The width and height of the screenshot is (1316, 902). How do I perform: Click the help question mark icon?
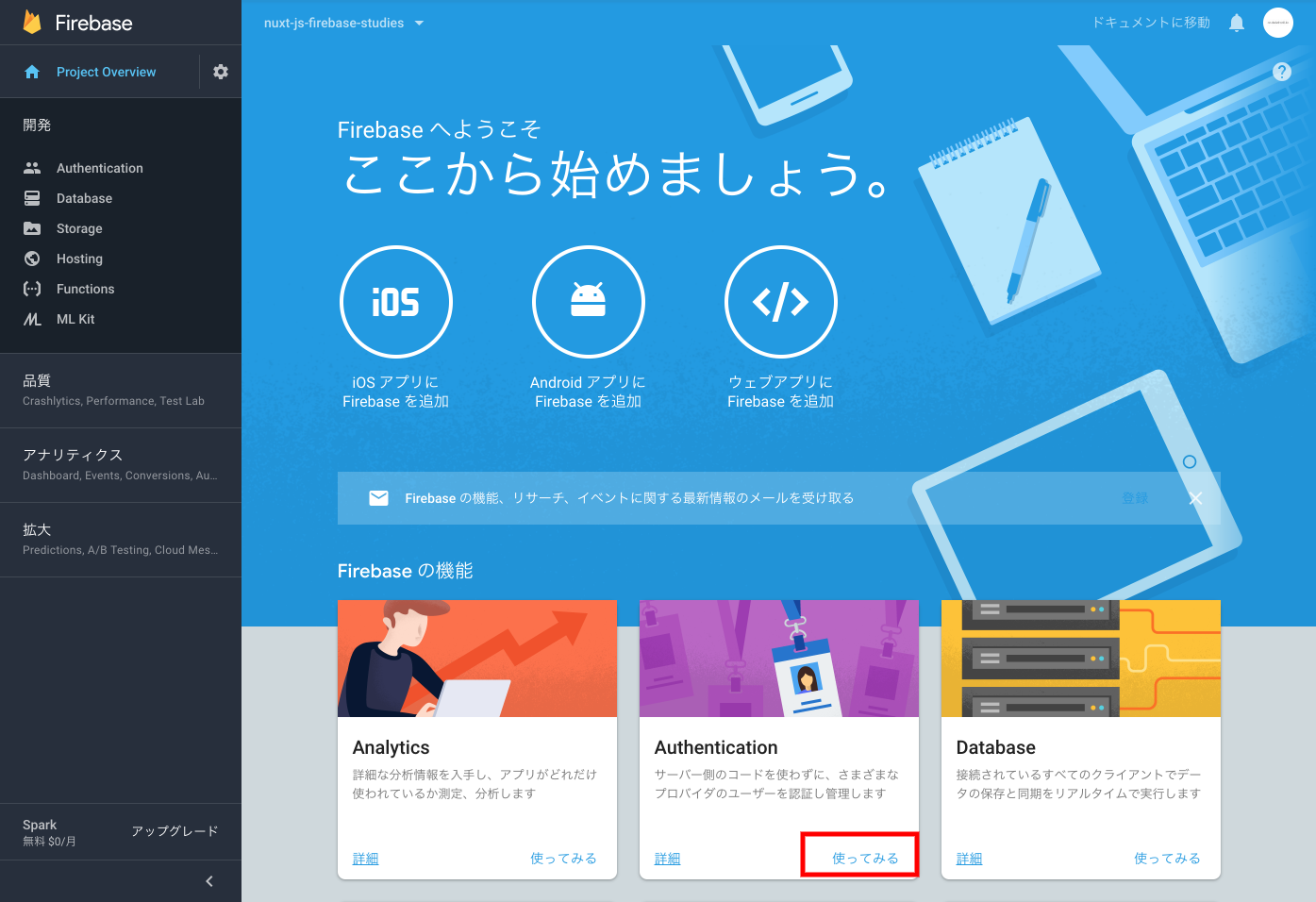click(1282, 72)
